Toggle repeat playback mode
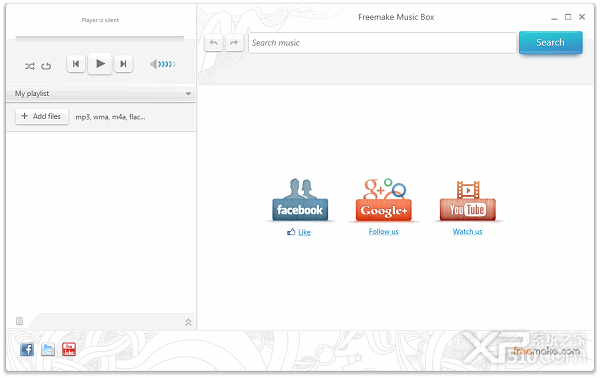Image resolution: width=600 pixels, height=378 pixels. pos(46,66)
